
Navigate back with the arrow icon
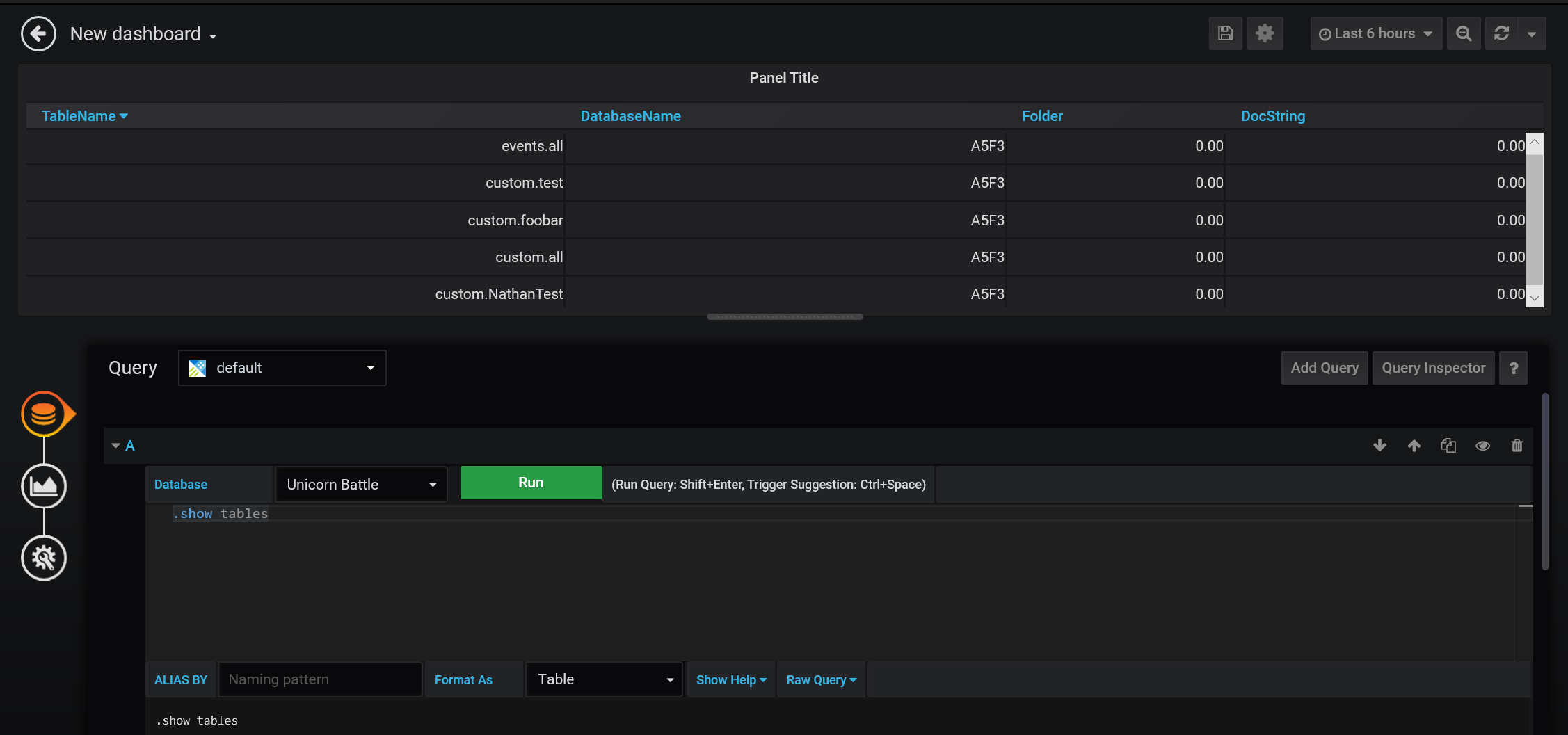[38, 33]
